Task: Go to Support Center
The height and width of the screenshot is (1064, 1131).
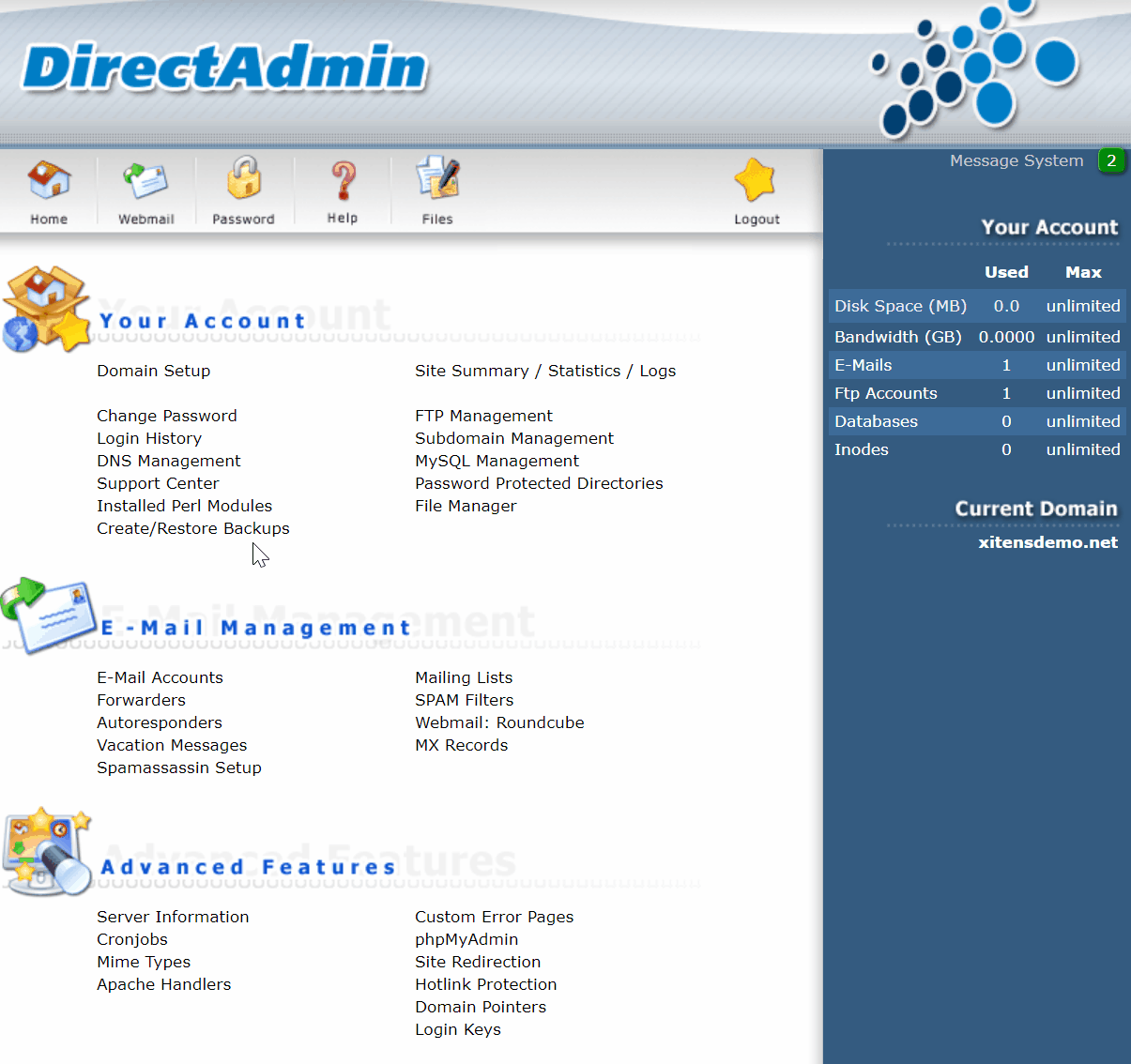Action: coord(158,483)
